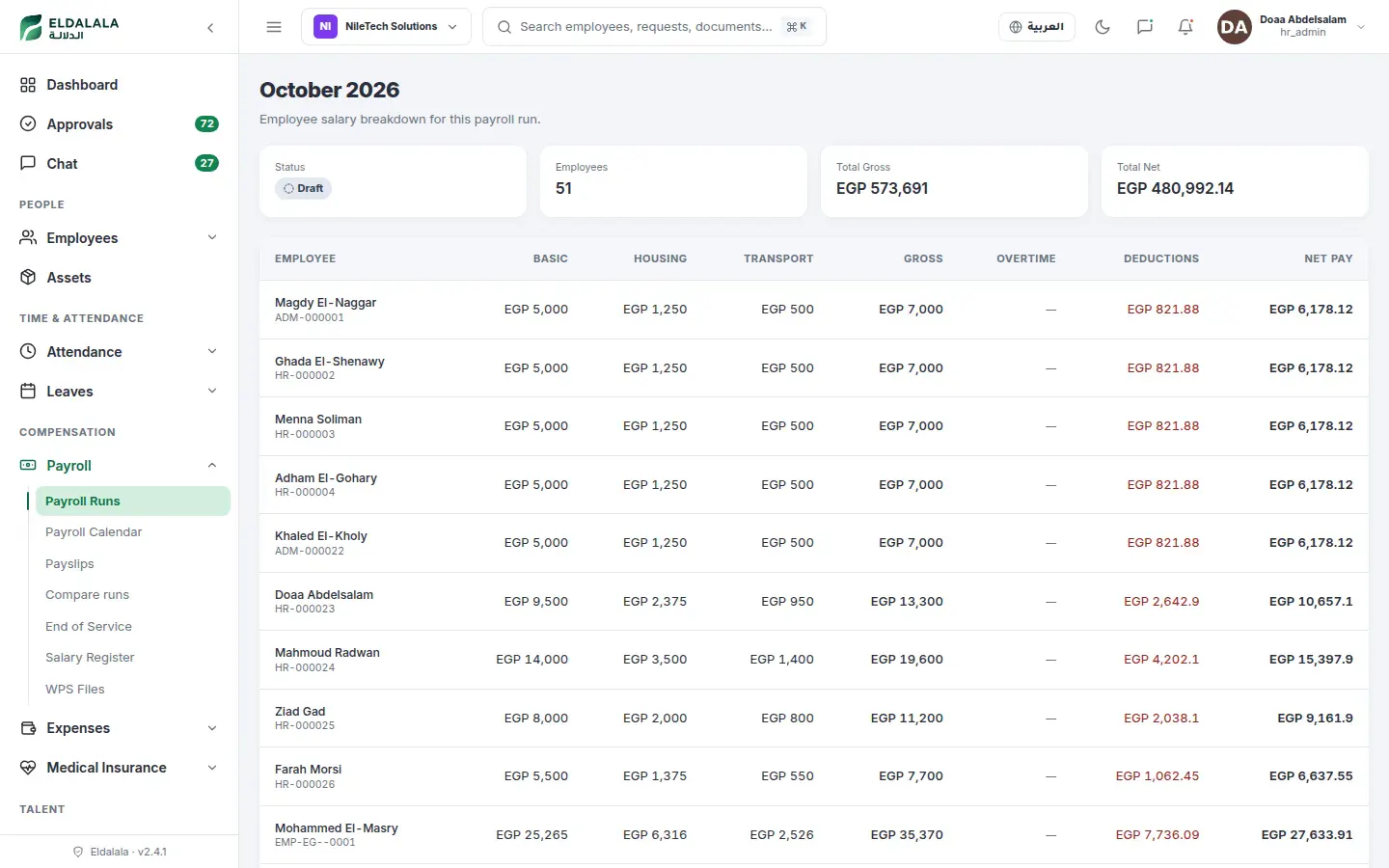Open the chat messages icon in header
This screenshot has width=1389, height=868.
[x=1145, y=27]
